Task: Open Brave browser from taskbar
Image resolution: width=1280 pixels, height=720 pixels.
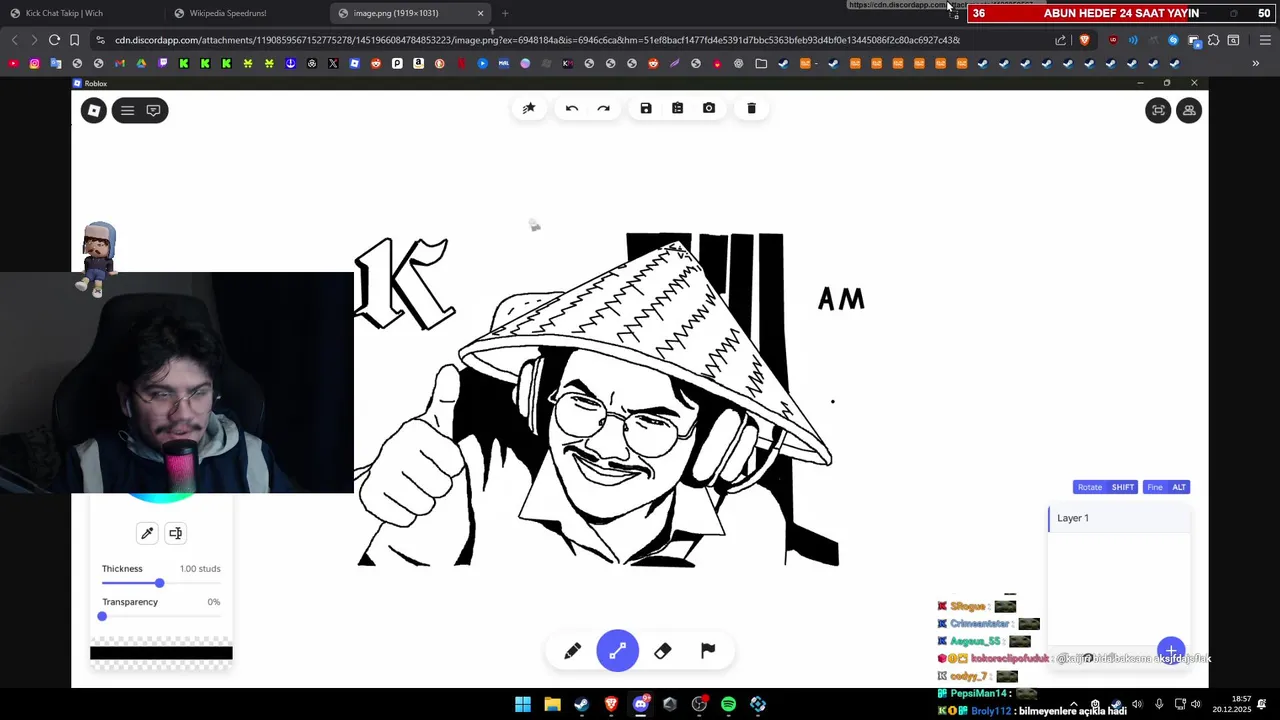Action: pyautogui.click(x=611, y=704)
